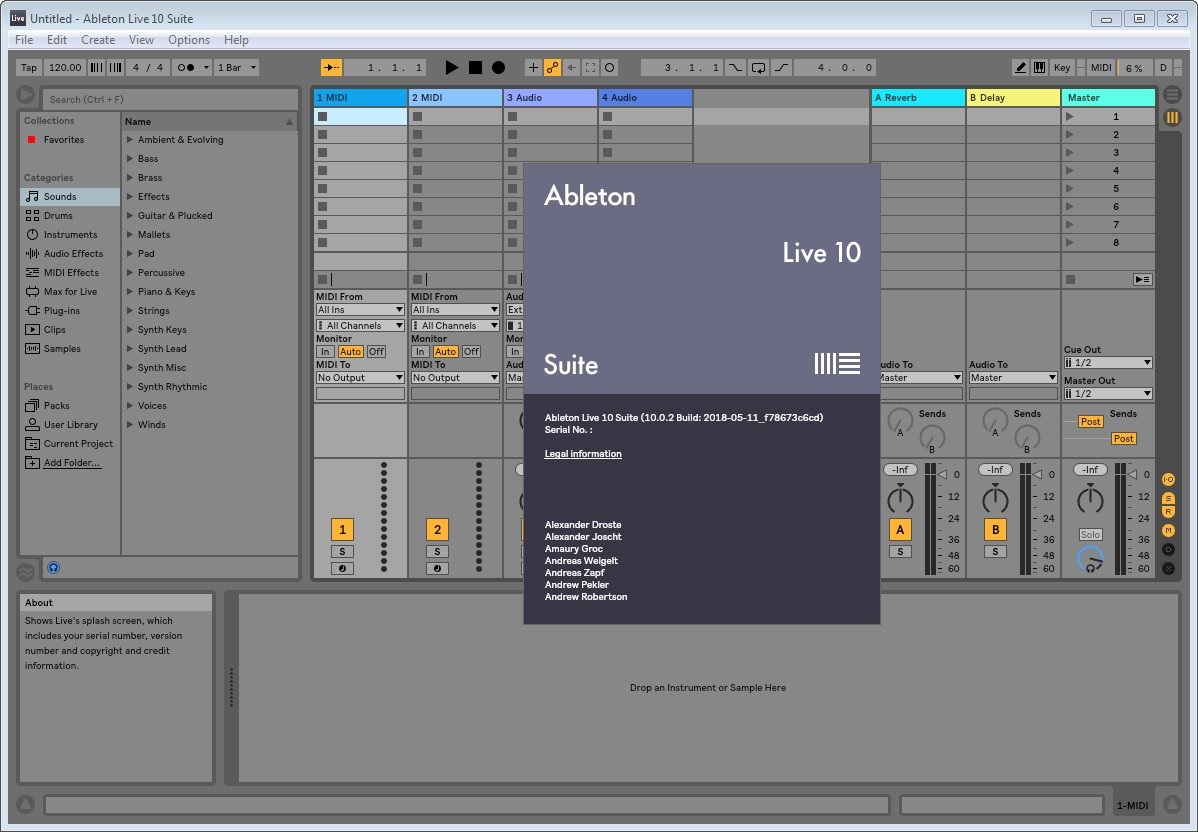The height and width of the screenshot is (832, 1198).
Task: Toggle the A Reverb return track activator
Action: [900, 529]
